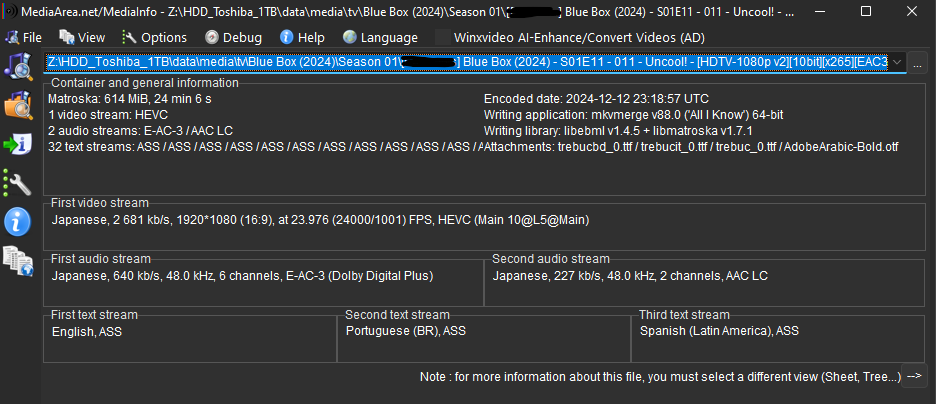Open the Options menu
Viewport: 936px width, 404px height.
pyautogui.click(x=154, y=37)
